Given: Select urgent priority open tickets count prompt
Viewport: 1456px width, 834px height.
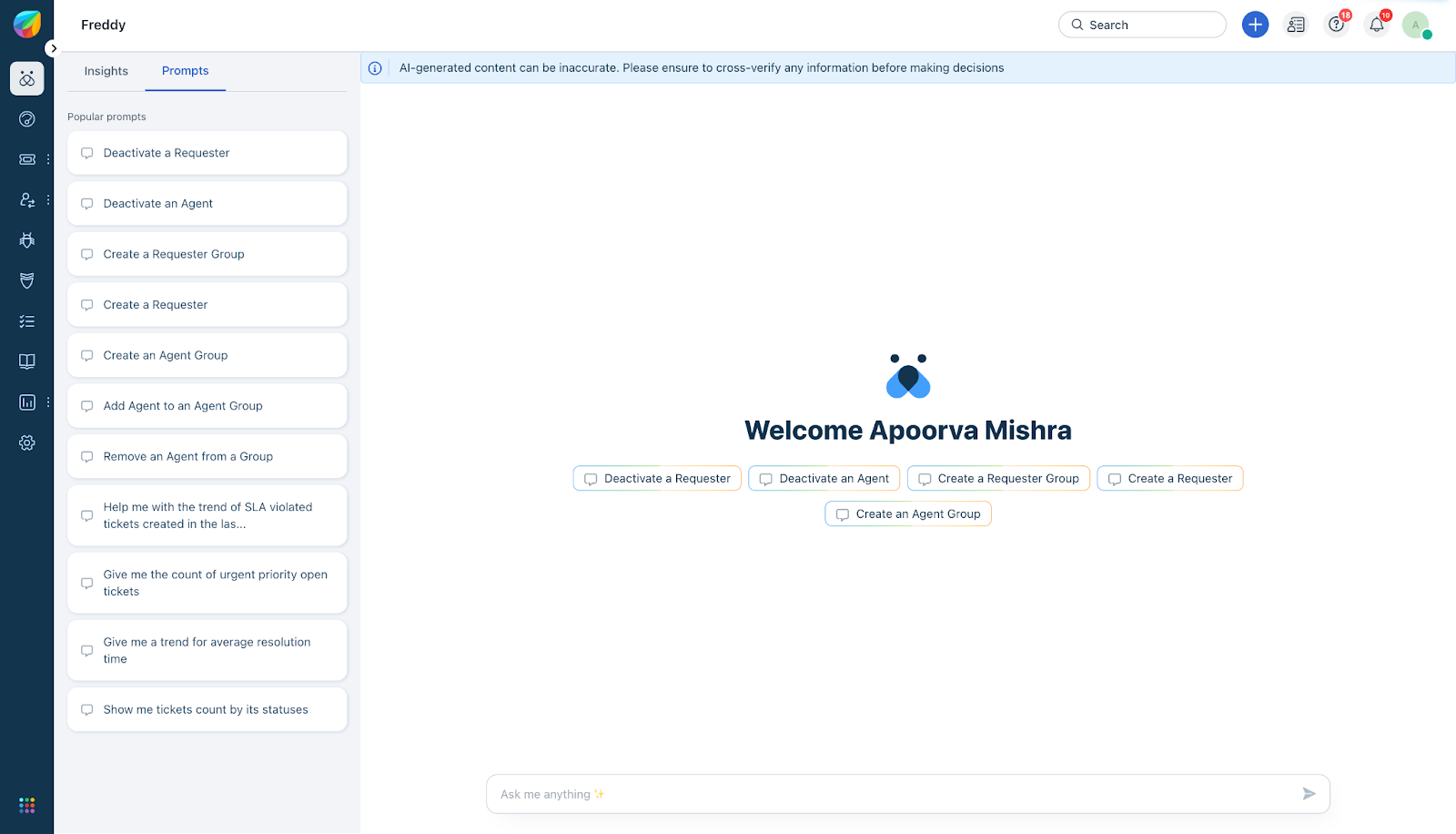Looking at the screenshot, I should pyautogui.click(x=207, y=583).
